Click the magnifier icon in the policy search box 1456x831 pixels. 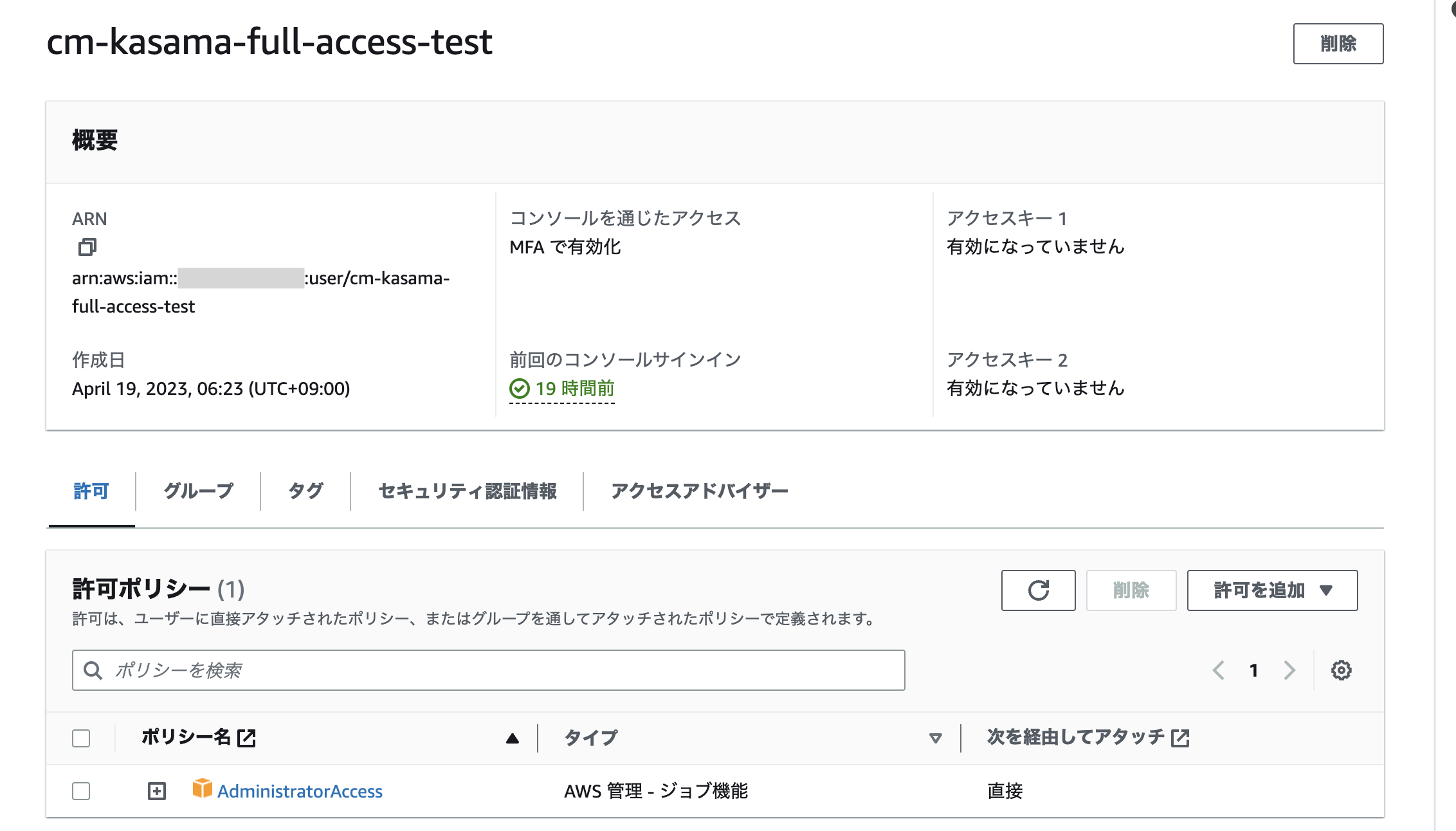[x=93, y=670]
